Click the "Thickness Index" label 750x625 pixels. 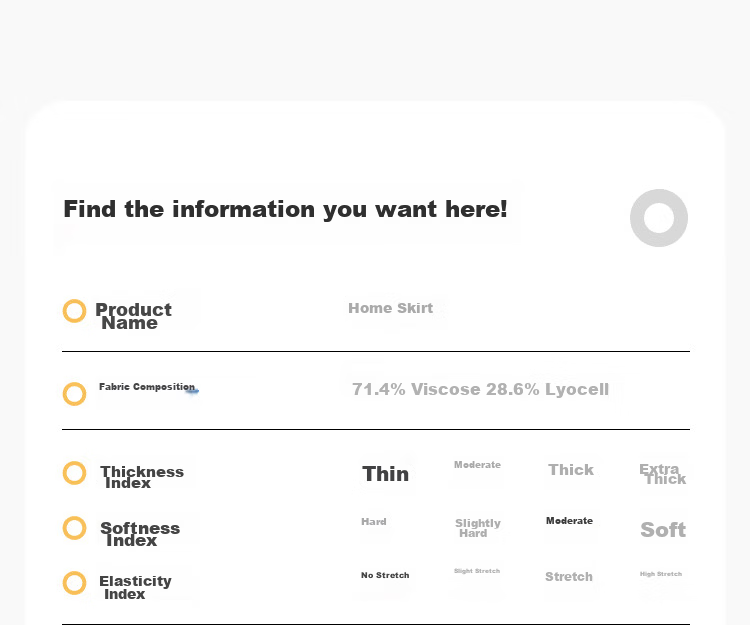[142, 477]
